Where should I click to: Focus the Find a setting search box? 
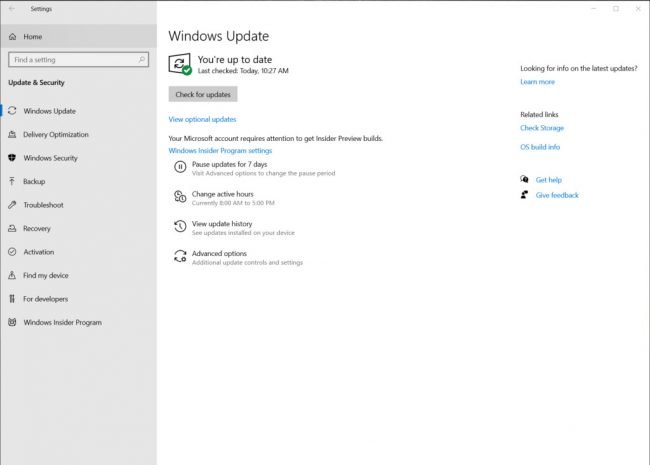coord(78,60)
